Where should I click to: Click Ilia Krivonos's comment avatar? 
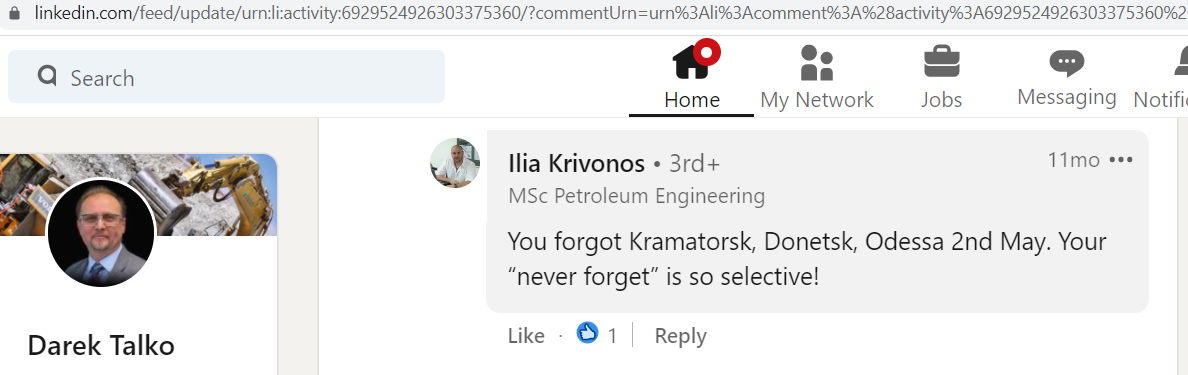pyautogui.click(x=455, y=162)
